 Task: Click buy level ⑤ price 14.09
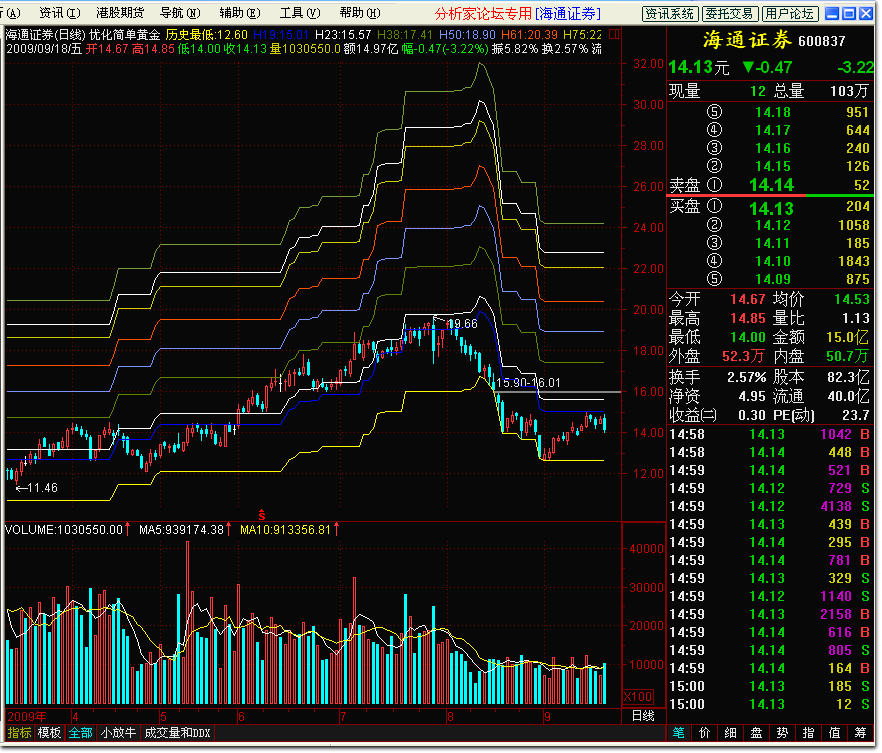tap(773, 279)
